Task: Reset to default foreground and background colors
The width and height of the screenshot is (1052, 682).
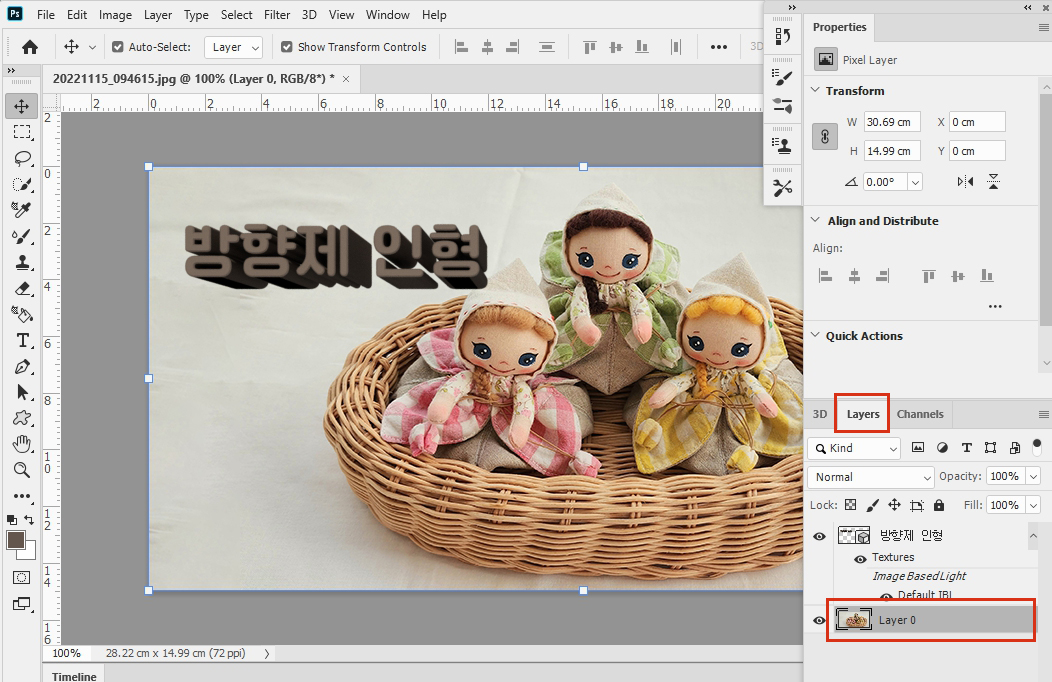Action: click(11, 520)
